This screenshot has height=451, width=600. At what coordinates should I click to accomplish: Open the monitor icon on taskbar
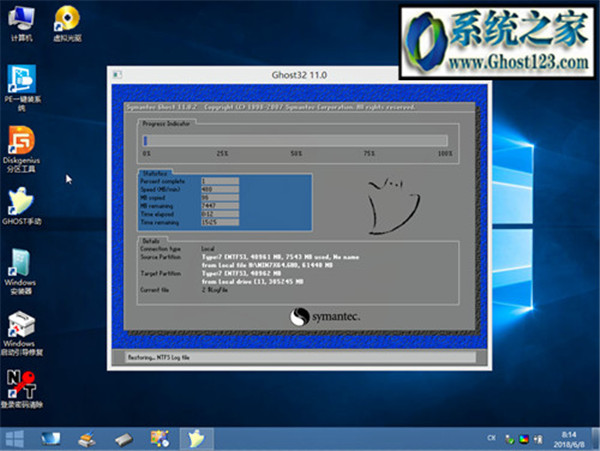point(51,439)
